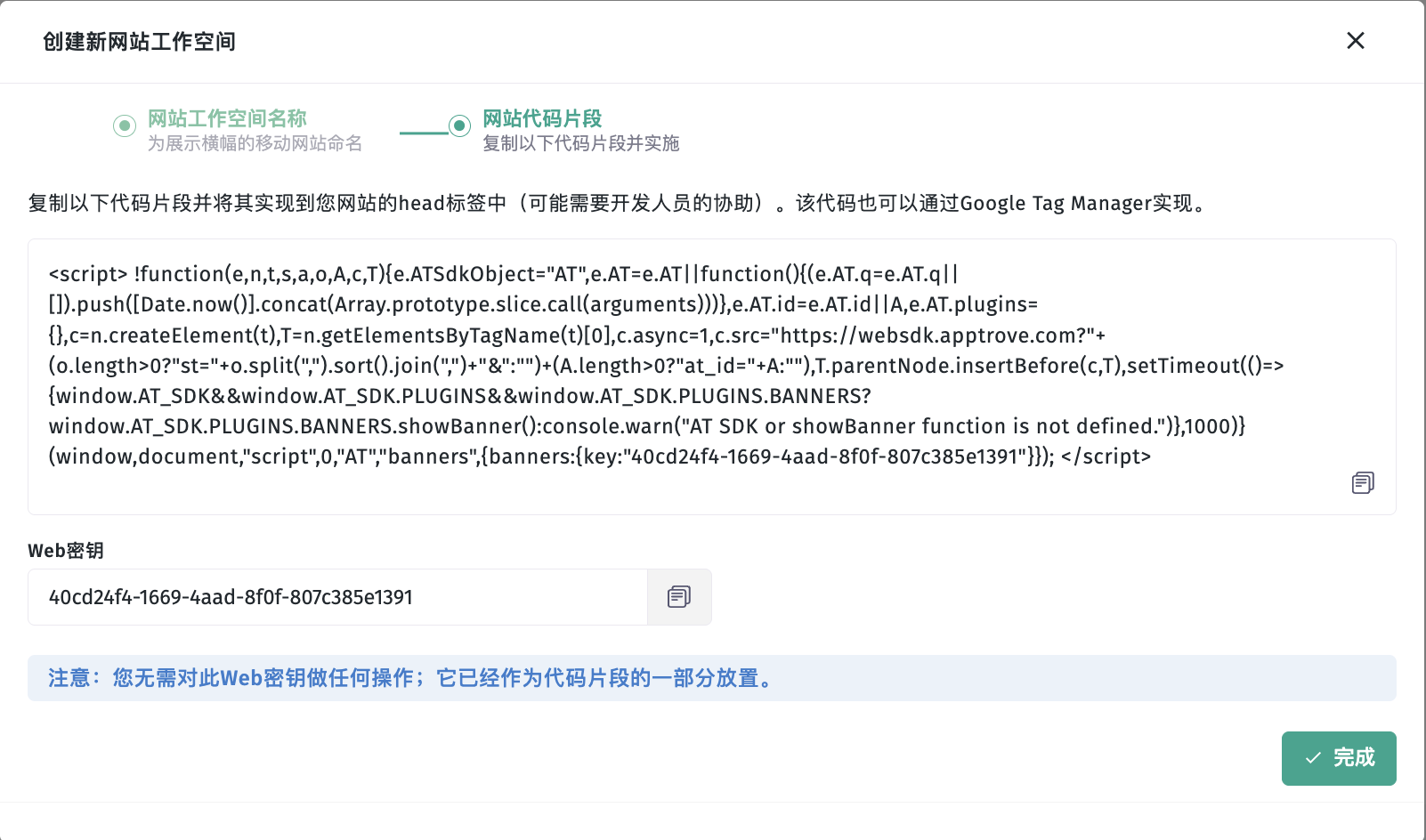Click the Google Tag Manager instruction sentence
The width and height of the screenshot is (1426, 840).
click(x=617, y=204)
